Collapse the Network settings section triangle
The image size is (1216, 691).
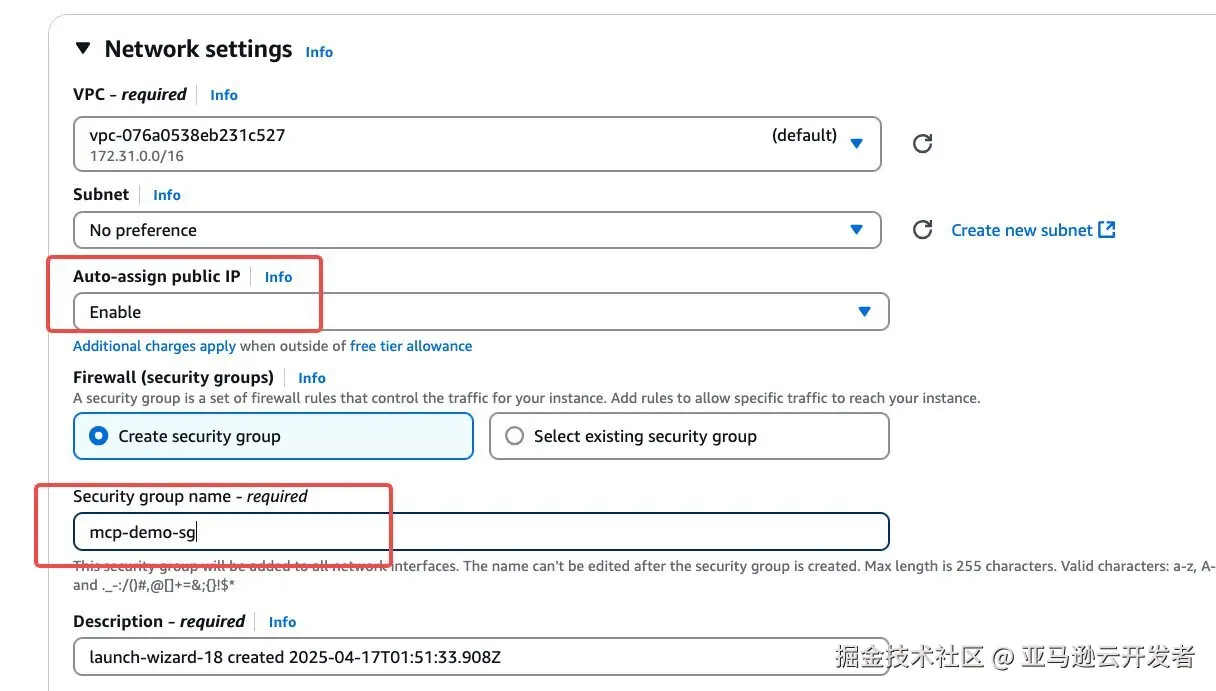83,48
